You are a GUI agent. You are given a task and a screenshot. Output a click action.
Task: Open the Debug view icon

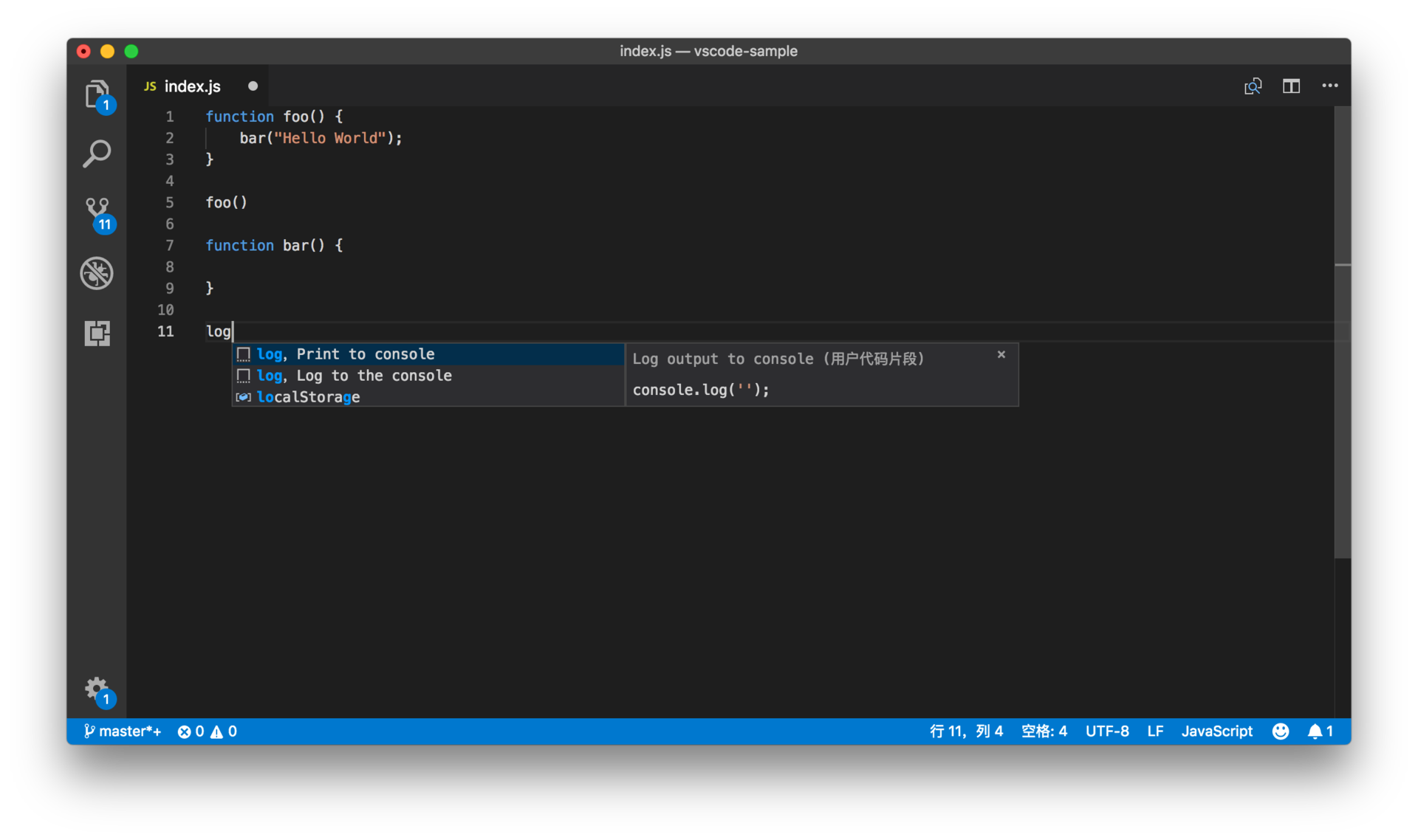coord(97,273)
